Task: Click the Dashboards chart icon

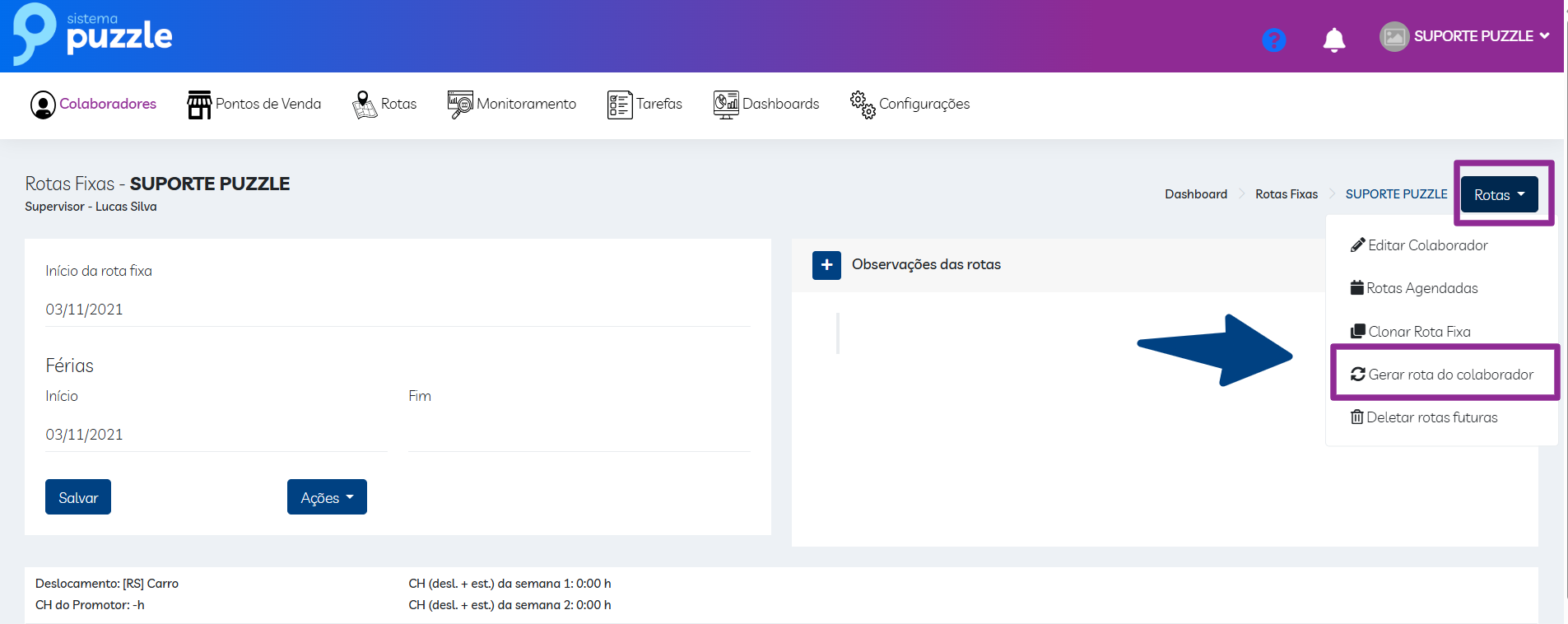Action: [725, 105]
